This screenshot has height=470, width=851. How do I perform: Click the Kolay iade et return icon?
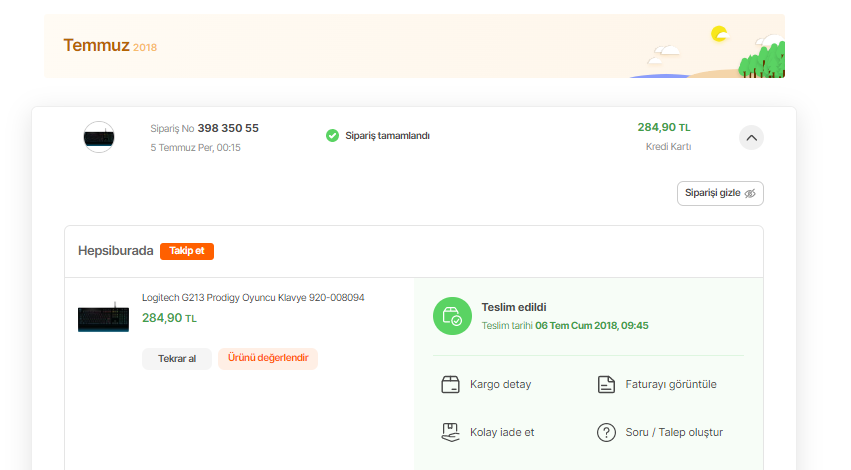[450, 433]
